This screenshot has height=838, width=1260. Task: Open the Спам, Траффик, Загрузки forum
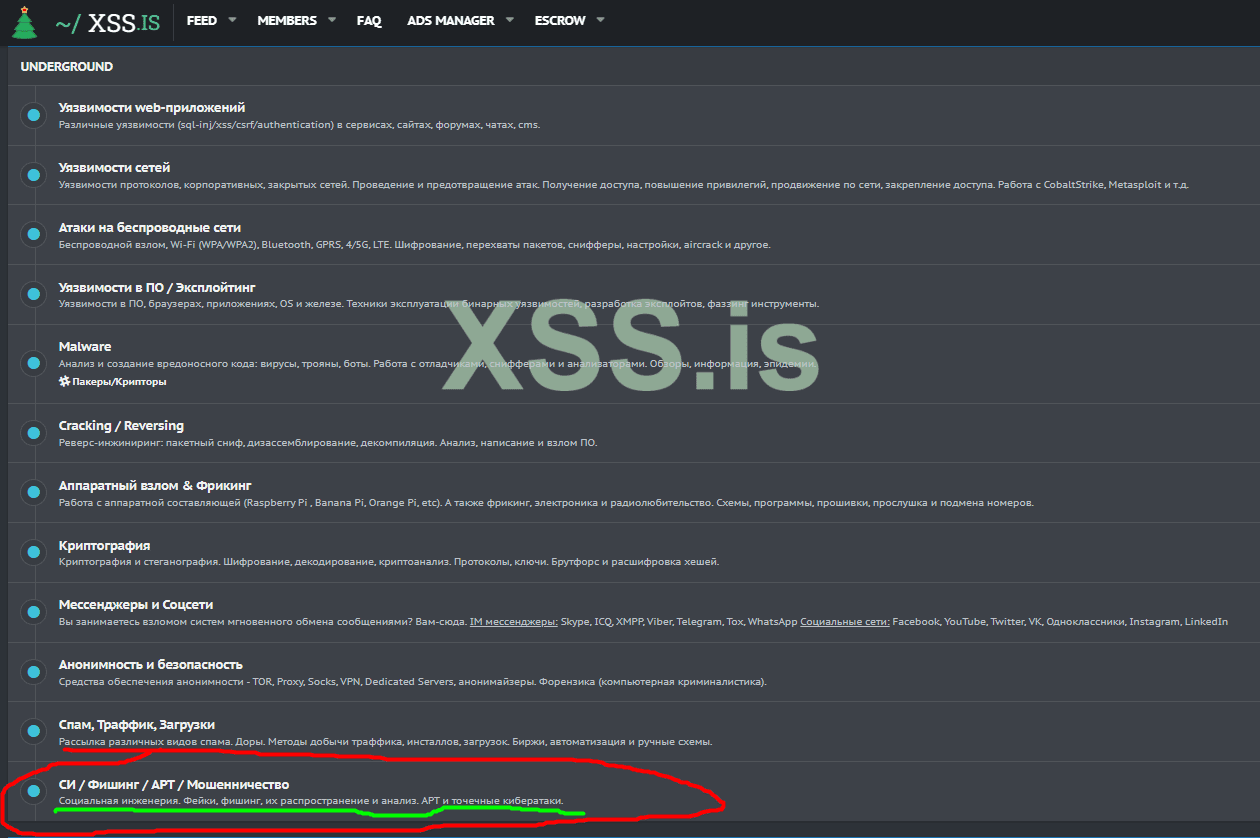point(137,724)
